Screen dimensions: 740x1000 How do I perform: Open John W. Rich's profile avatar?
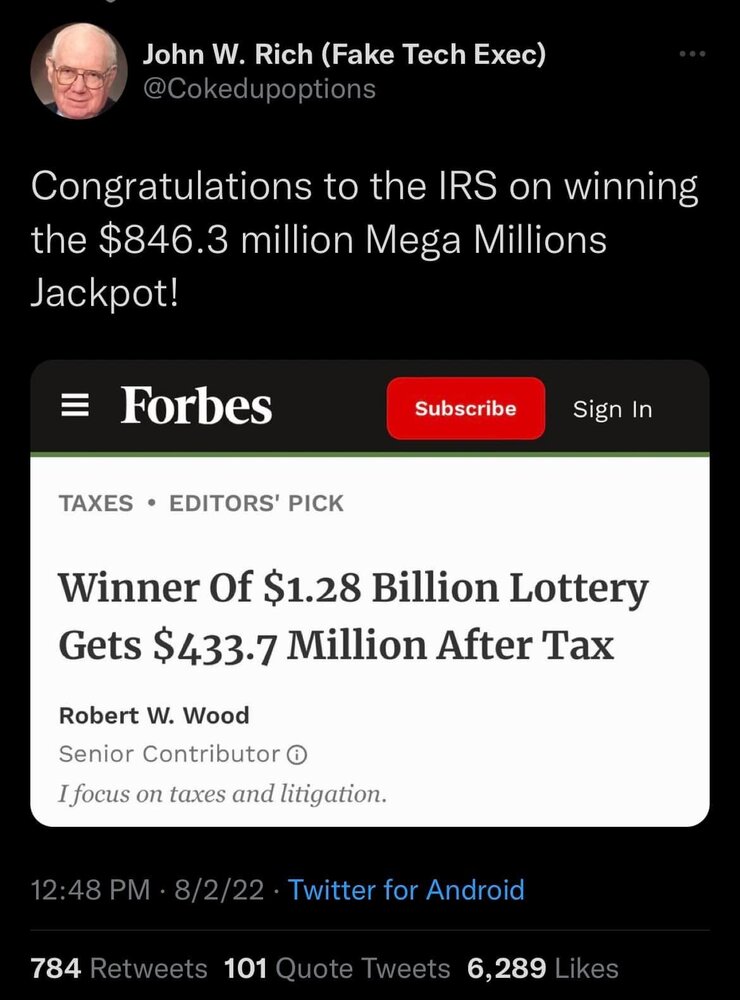(79, 71)
